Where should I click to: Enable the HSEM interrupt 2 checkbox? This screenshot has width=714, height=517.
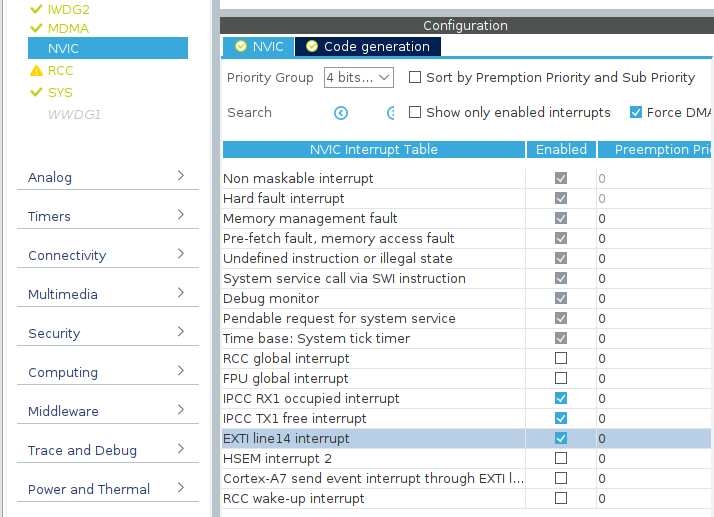pos(561,458)
